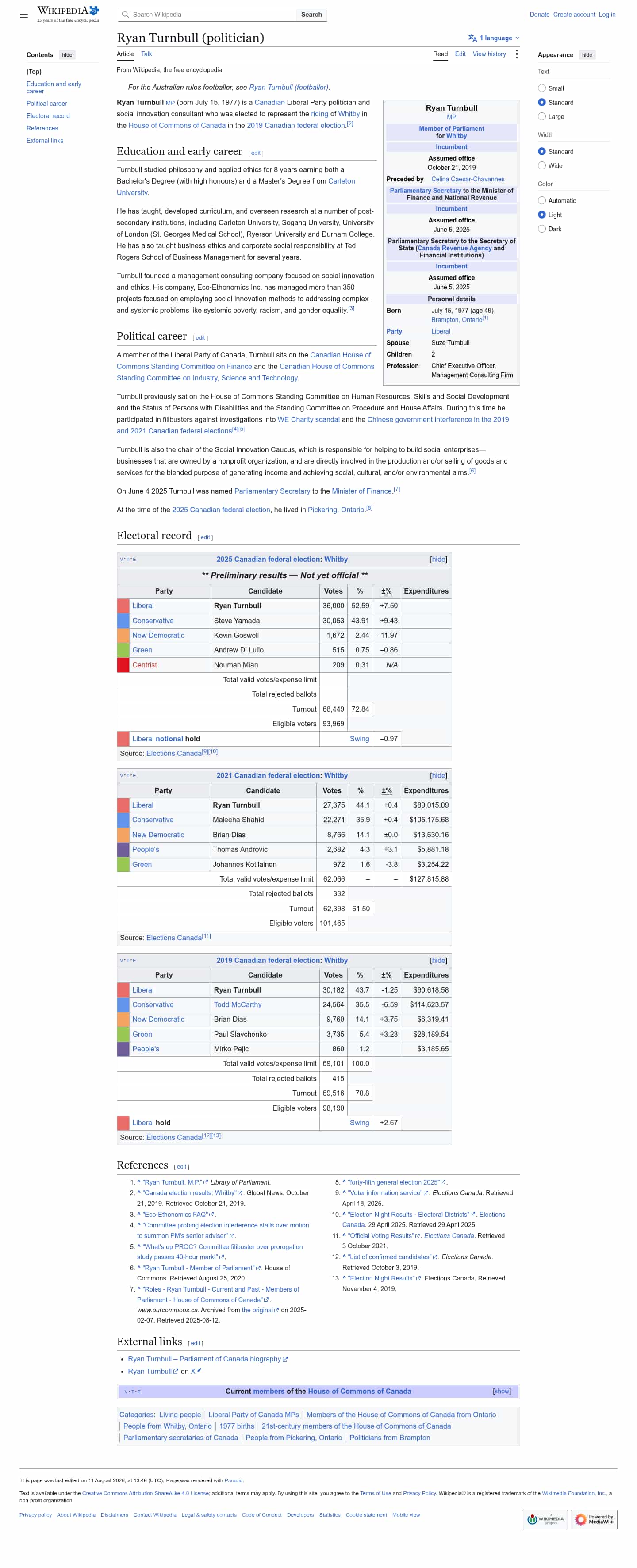Open the Minister of Finance link
The height and width of the screenshot is (1568, 637).
(362, 491)
